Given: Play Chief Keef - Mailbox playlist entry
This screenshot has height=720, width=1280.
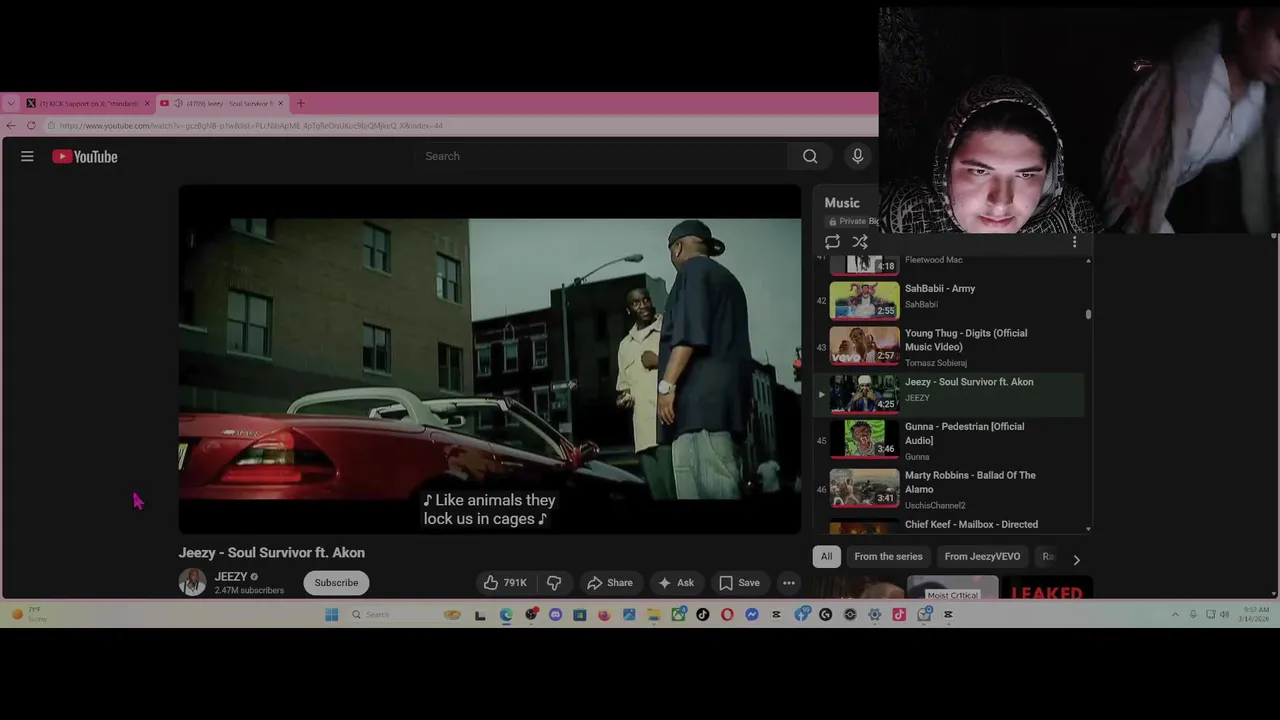Looking at the screenshot, I should coord(950,526).
